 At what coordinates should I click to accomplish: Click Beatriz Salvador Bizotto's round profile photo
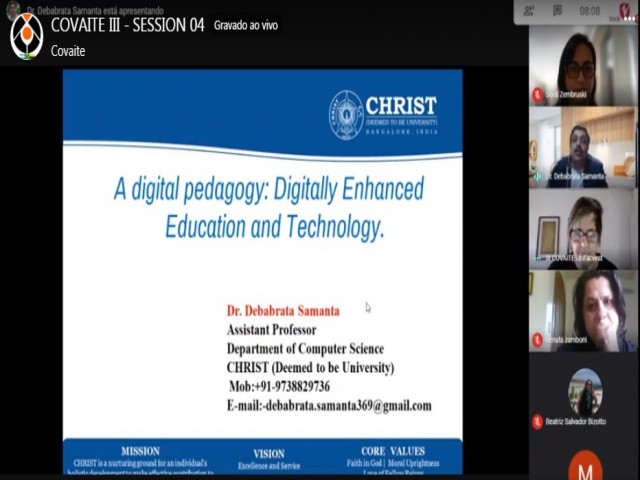[x=585, y=392]
